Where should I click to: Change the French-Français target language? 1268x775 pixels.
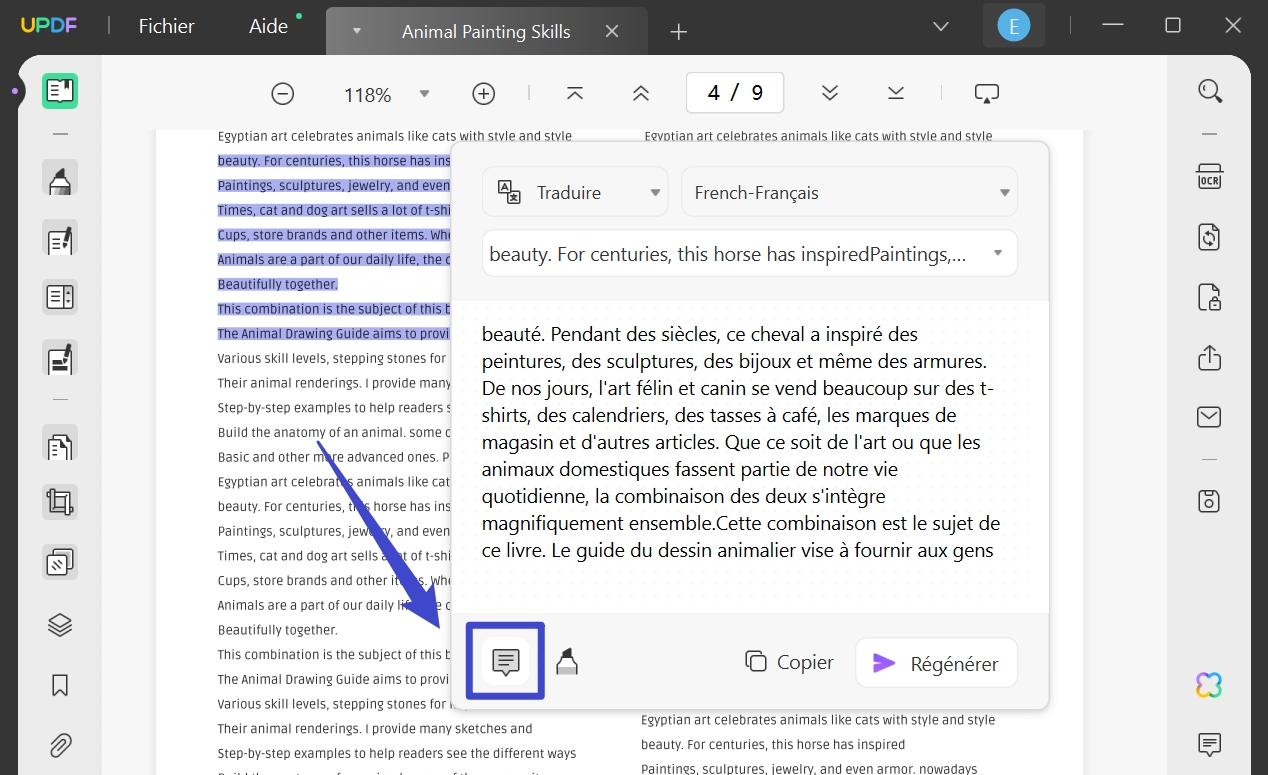[x=848, y=191]
